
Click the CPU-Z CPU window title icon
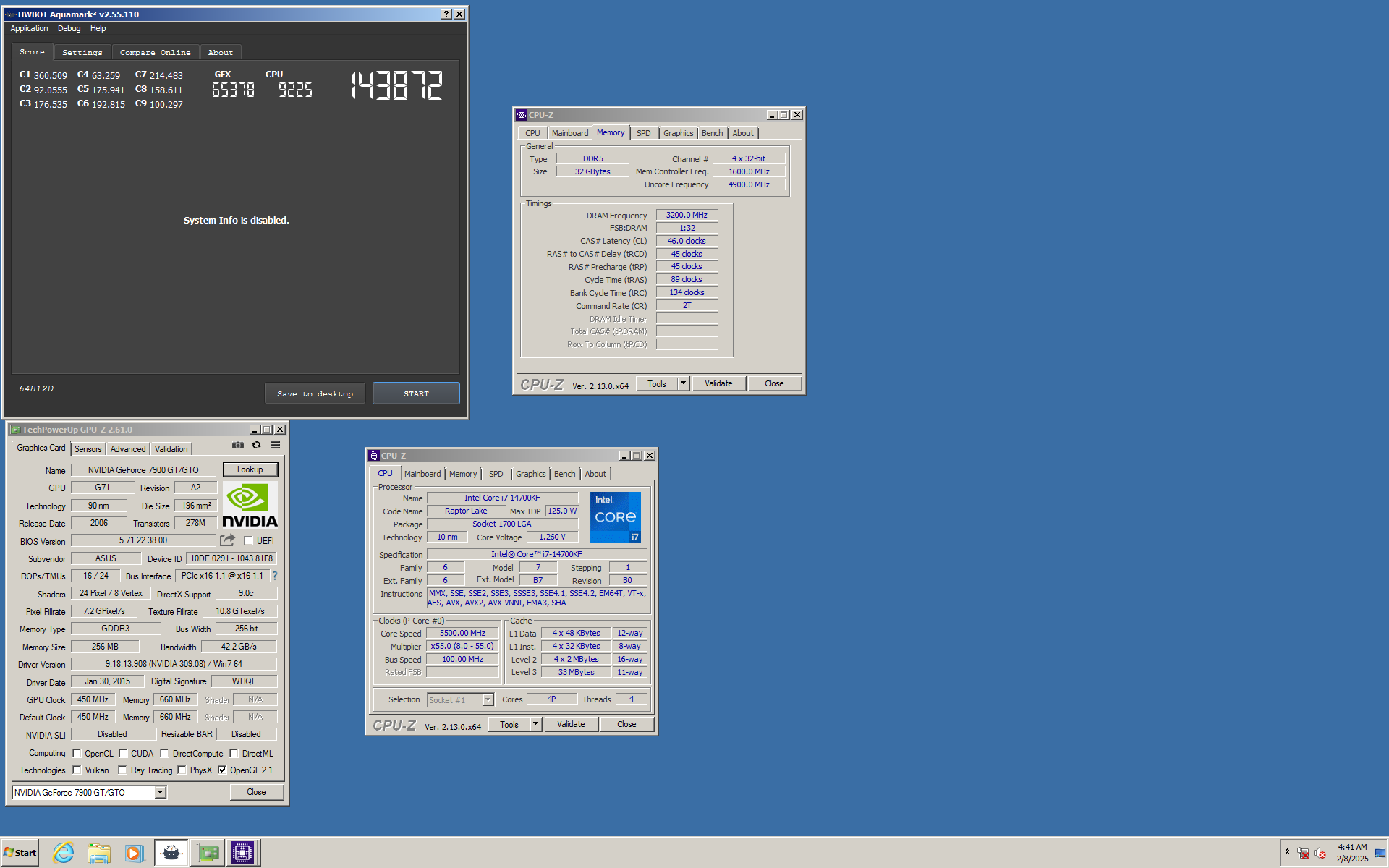pos(374,456)
